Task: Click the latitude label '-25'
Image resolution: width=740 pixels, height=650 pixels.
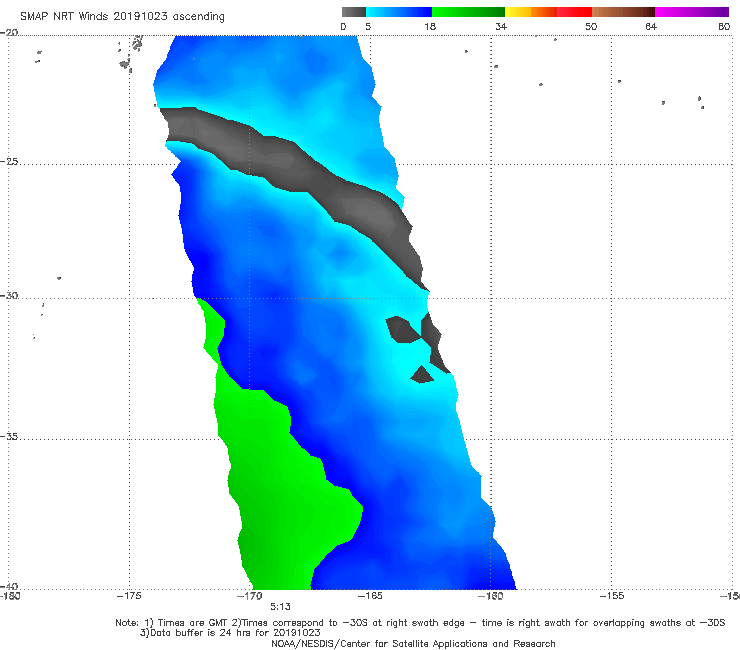Action: [9, 161]
